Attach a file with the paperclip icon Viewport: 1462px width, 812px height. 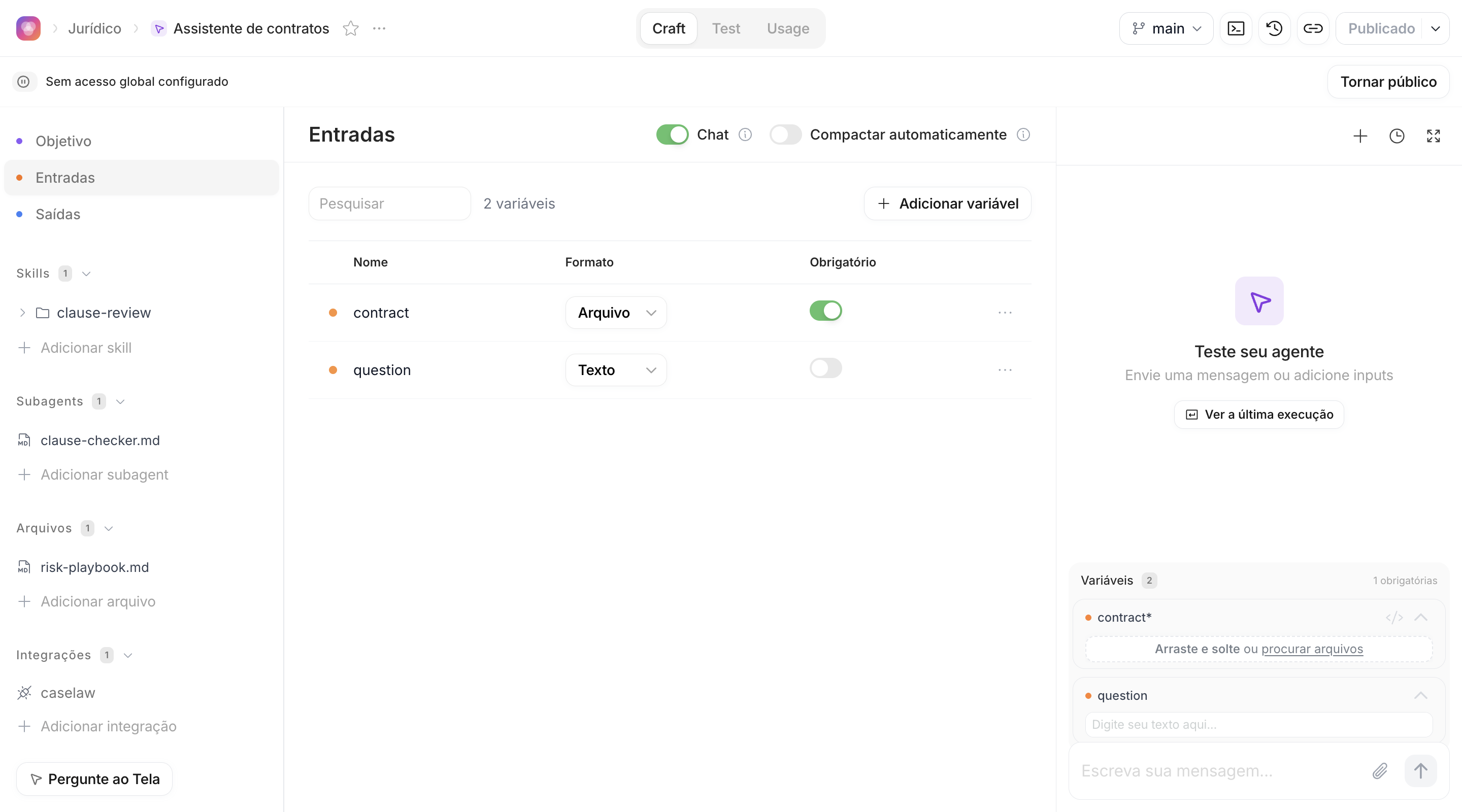click(1380, 770)
